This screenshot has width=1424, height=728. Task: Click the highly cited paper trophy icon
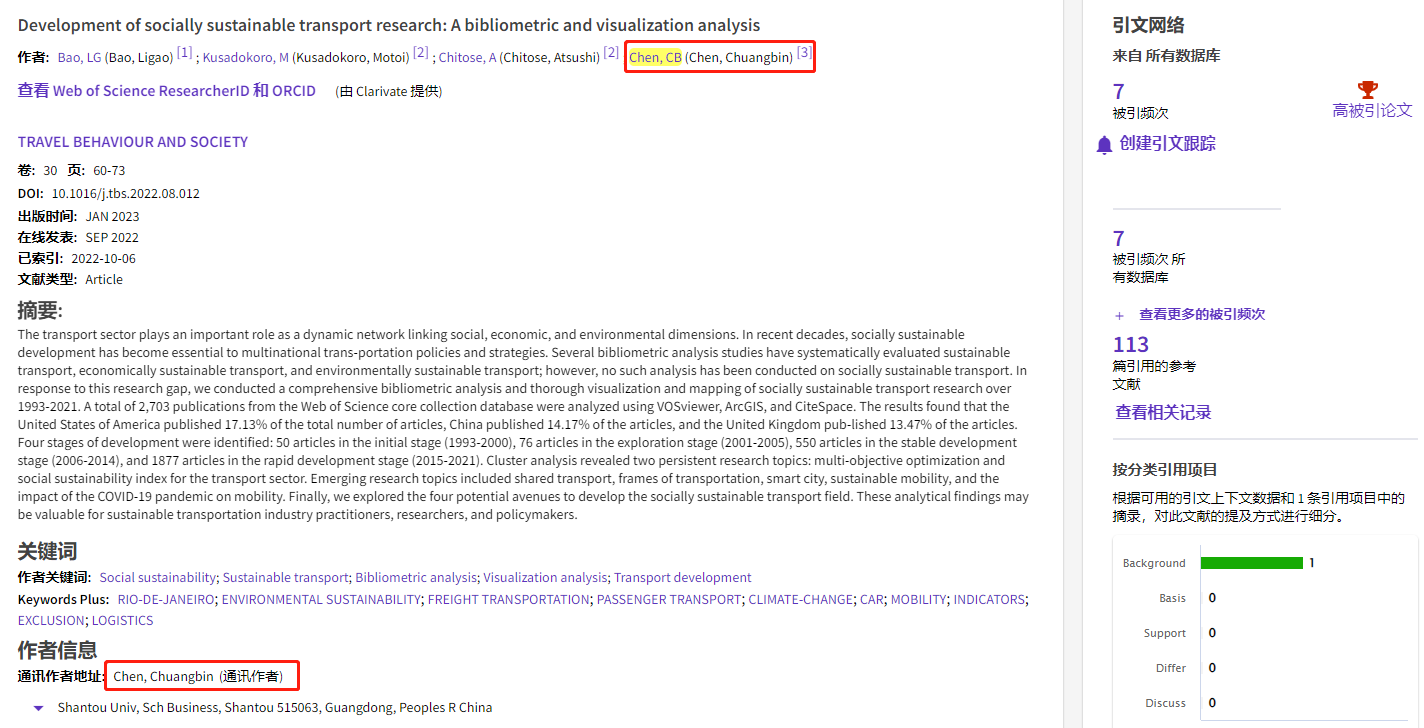[1367, 90]
